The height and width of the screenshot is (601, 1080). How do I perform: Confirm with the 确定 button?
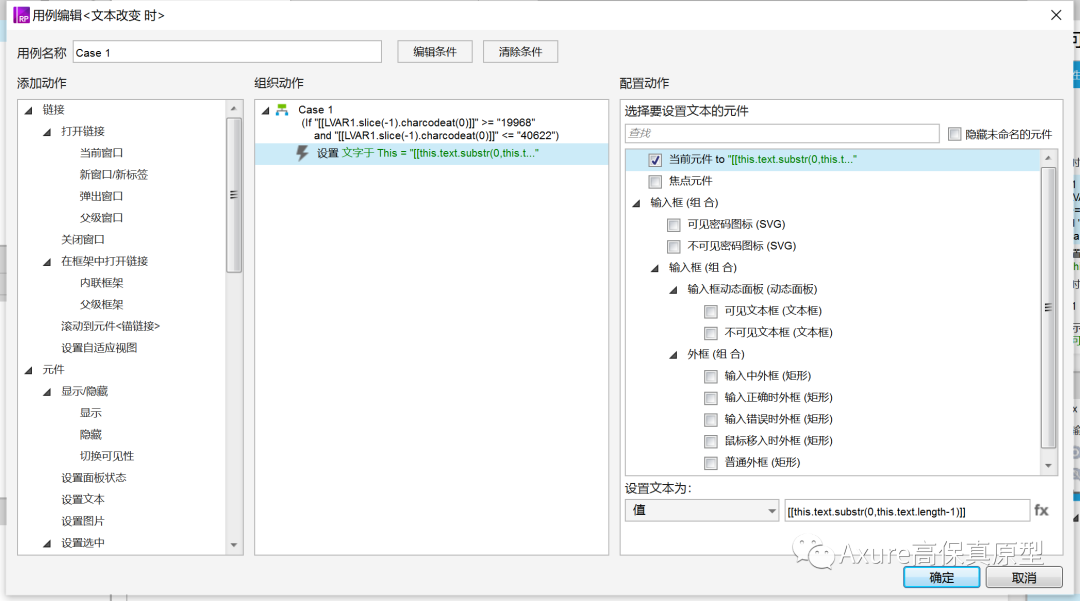click(942, 578)
